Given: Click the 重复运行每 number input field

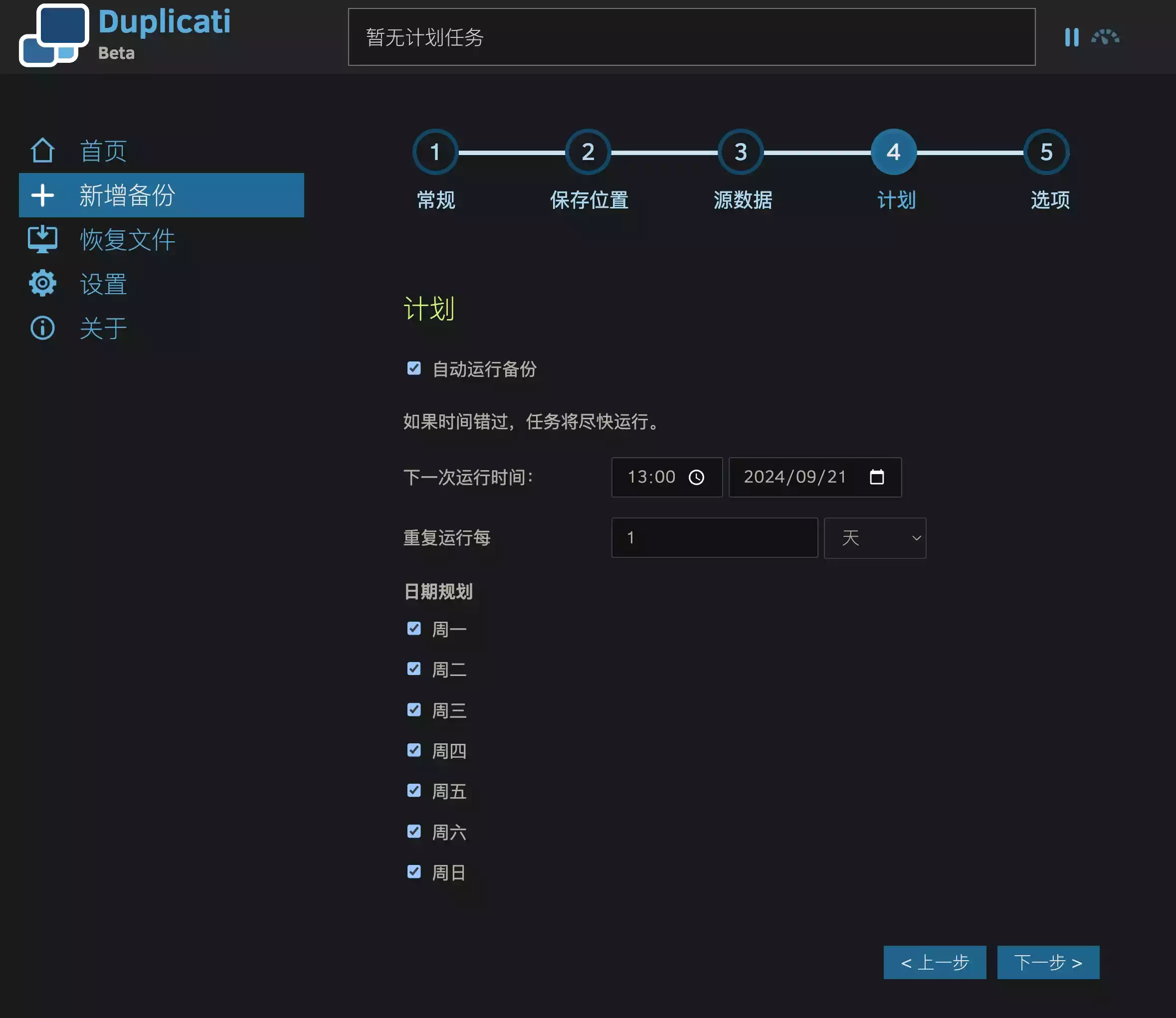Looking at the screenshot, I should pos(714,537).
